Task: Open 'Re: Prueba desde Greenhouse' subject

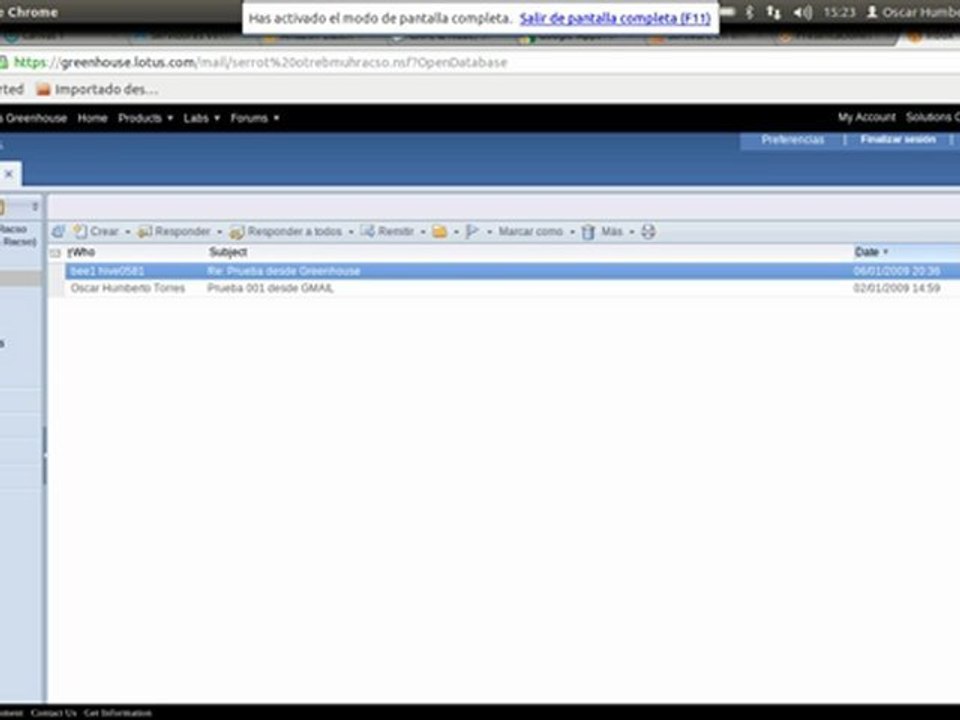Action: (283, 271)
